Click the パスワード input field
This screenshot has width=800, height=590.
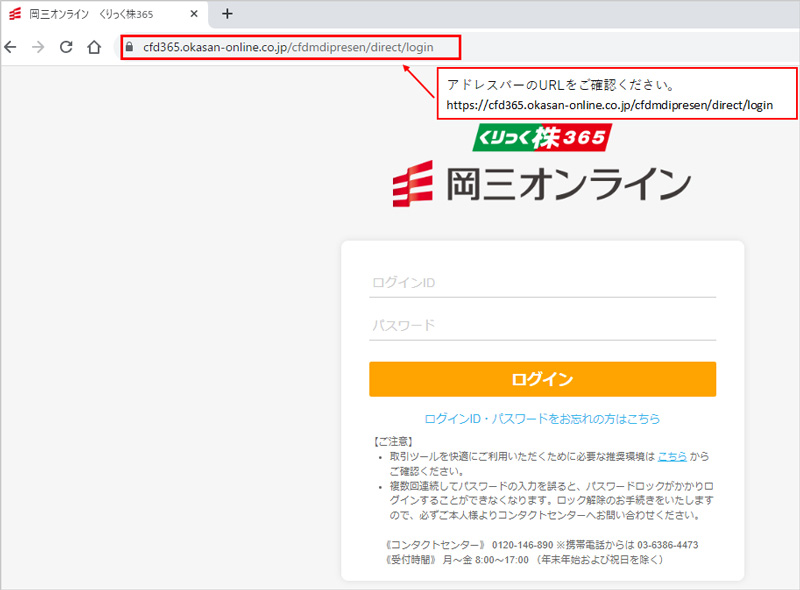(542, 326)
